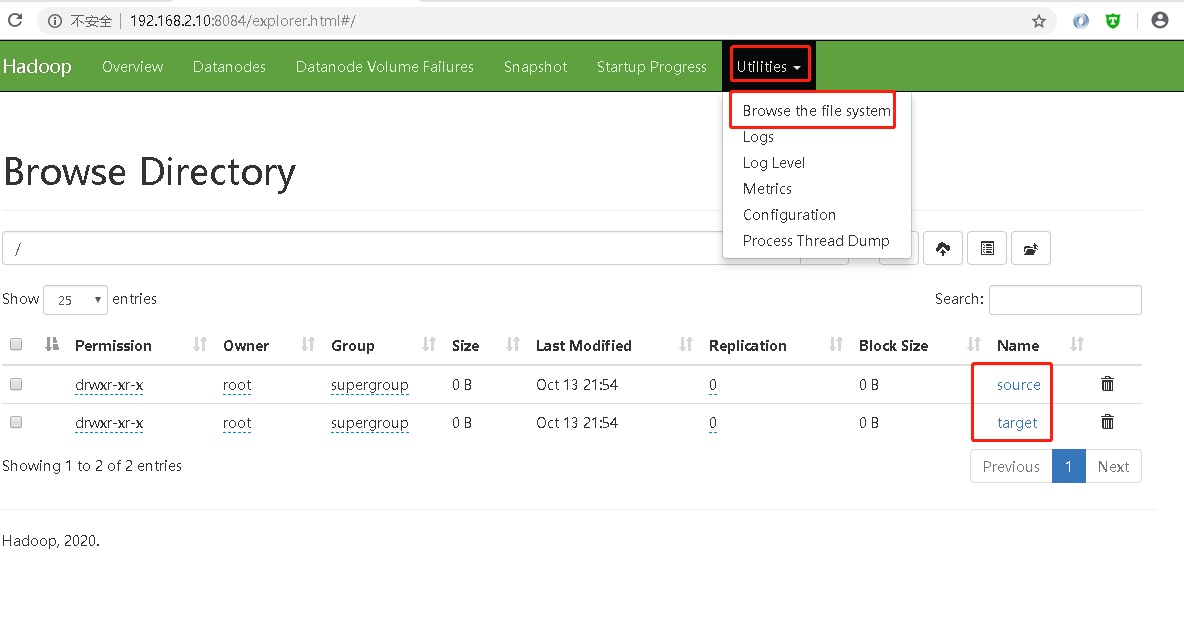Delete the target directory with trash icon
The height and width of the screenshot is (628, 1184).
tap(1107, 422)
